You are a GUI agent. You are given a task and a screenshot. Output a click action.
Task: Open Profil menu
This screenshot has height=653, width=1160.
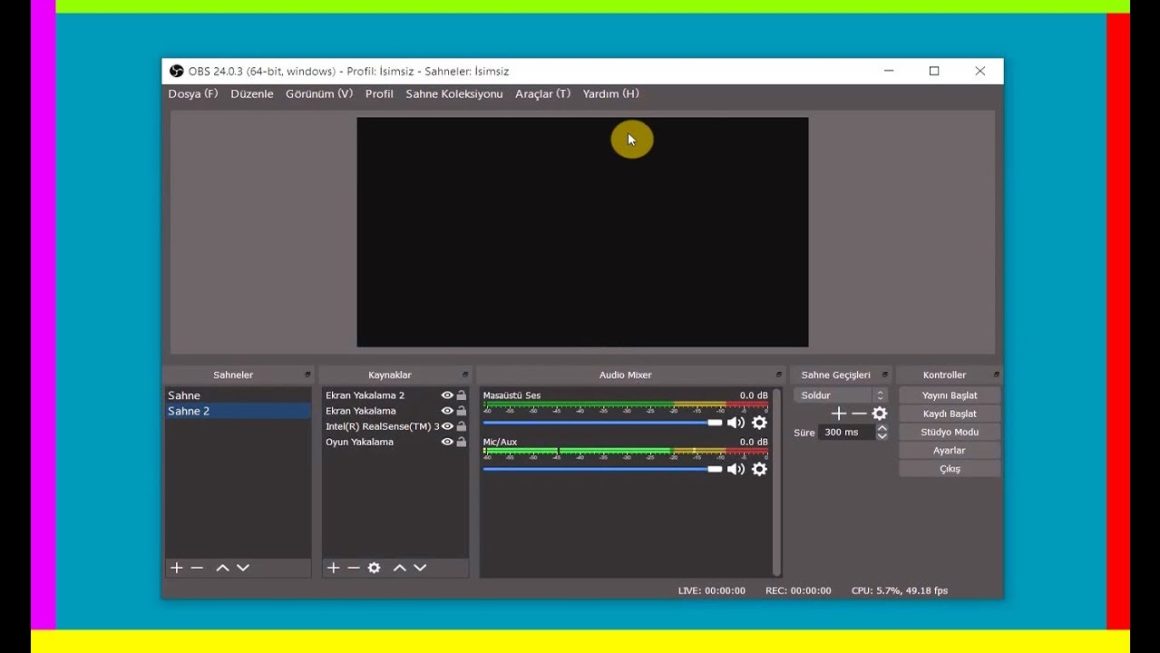click(x=379, y=94)
